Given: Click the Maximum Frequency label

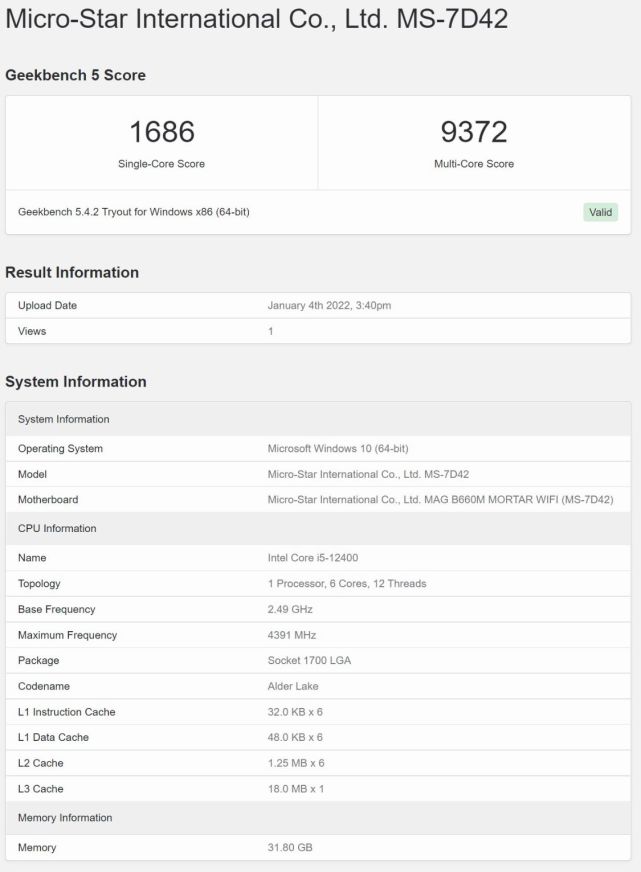Looking at the screenshot, I should (67, 635).
